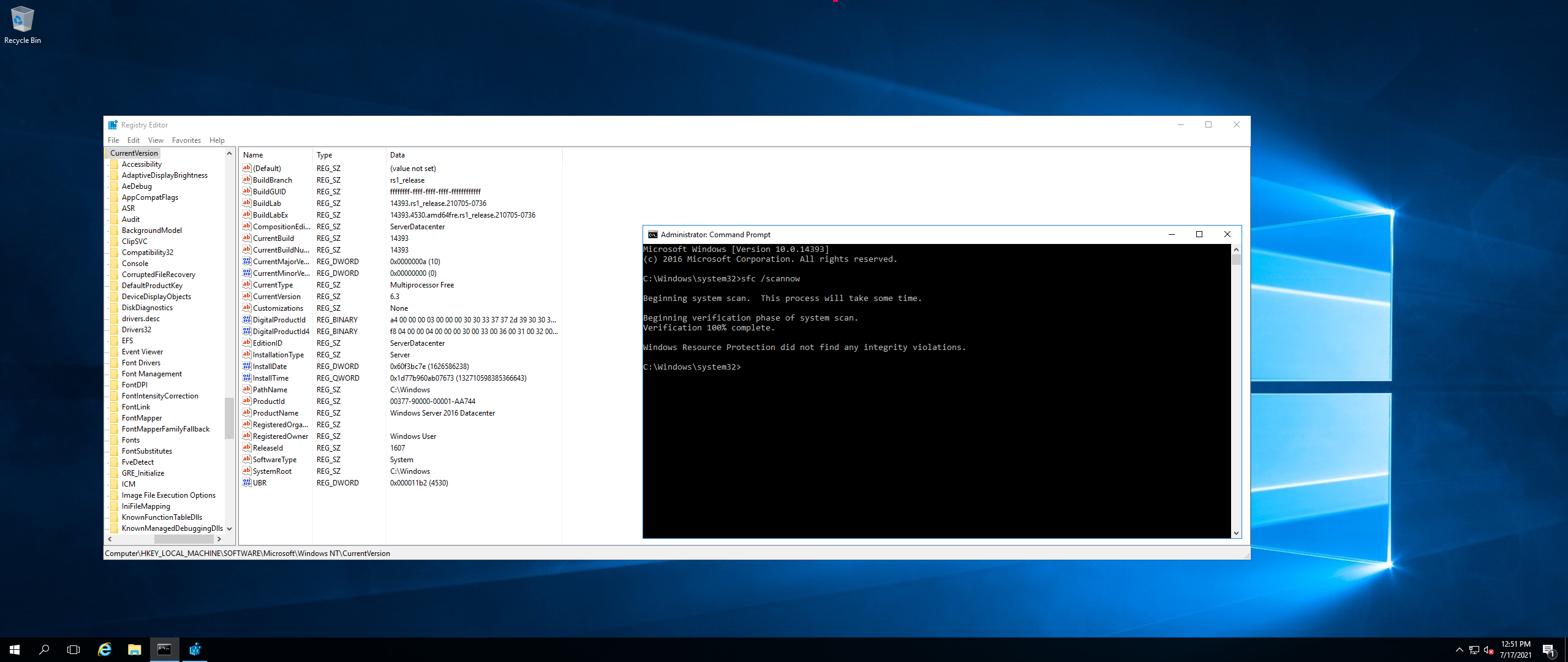Click Command Prompt scroll down arrow
The image size is (1568, 662).
[x=1236, y=533]
